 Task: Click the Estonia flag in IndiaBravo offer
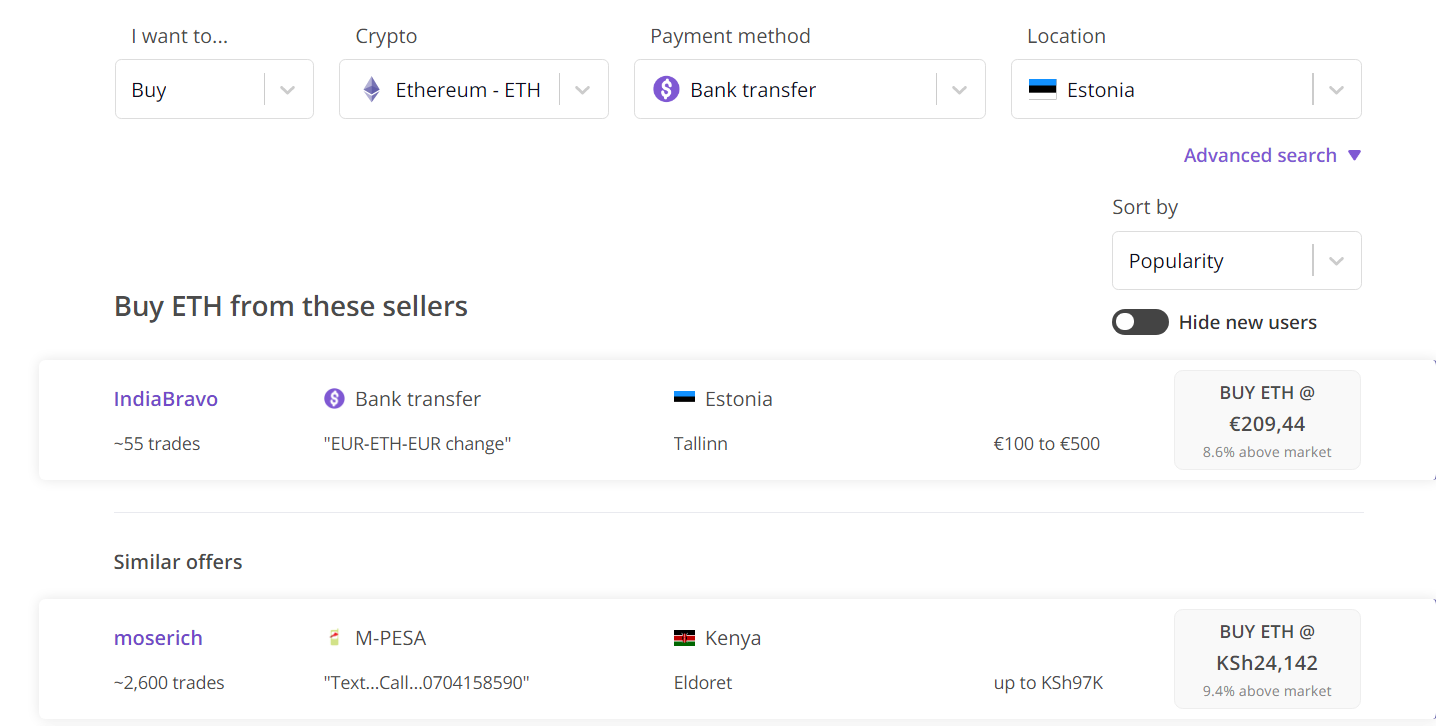pyautogui.click(x=684, y=399)
